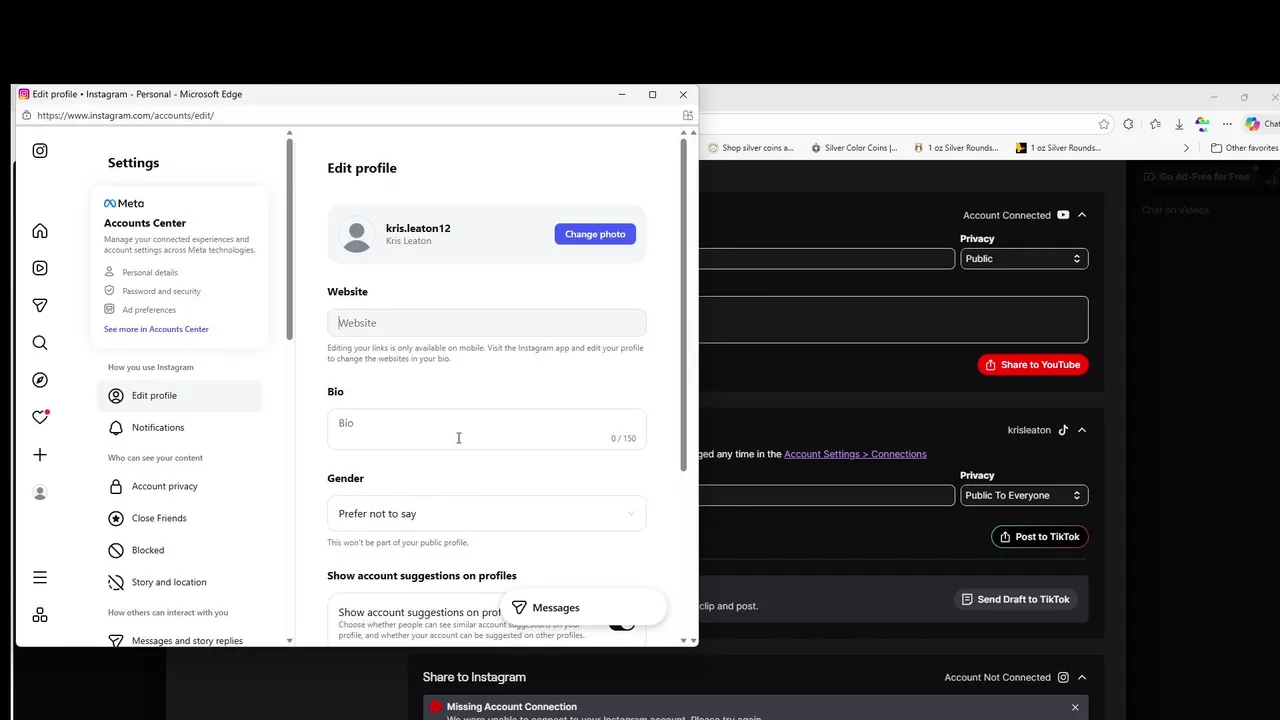Open the floating Messages button
The width and height of the screenshot is (1280, 720).
coord(586,608)
